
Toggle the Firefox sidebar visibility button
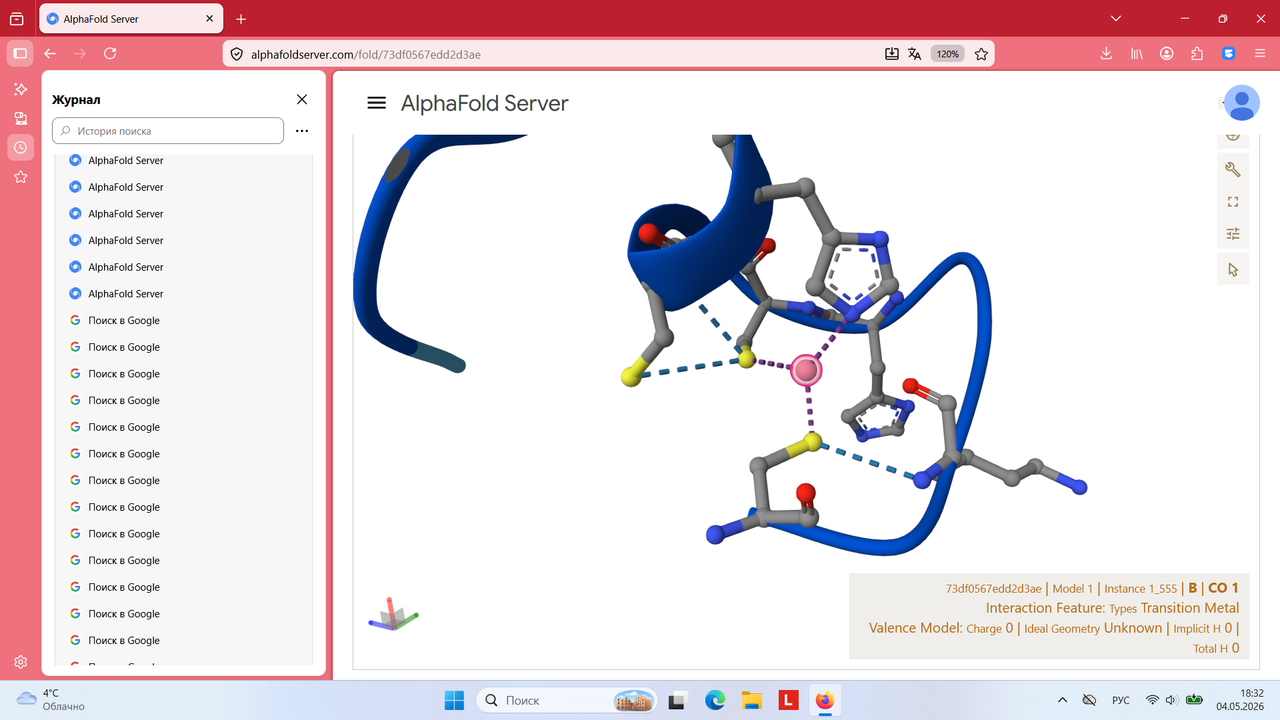tap(20, 54)
